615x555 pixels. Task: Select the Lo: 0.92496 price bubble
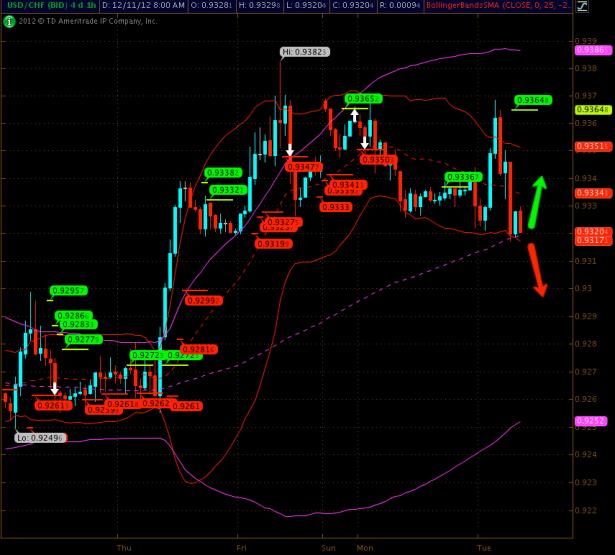coord(40,438)
